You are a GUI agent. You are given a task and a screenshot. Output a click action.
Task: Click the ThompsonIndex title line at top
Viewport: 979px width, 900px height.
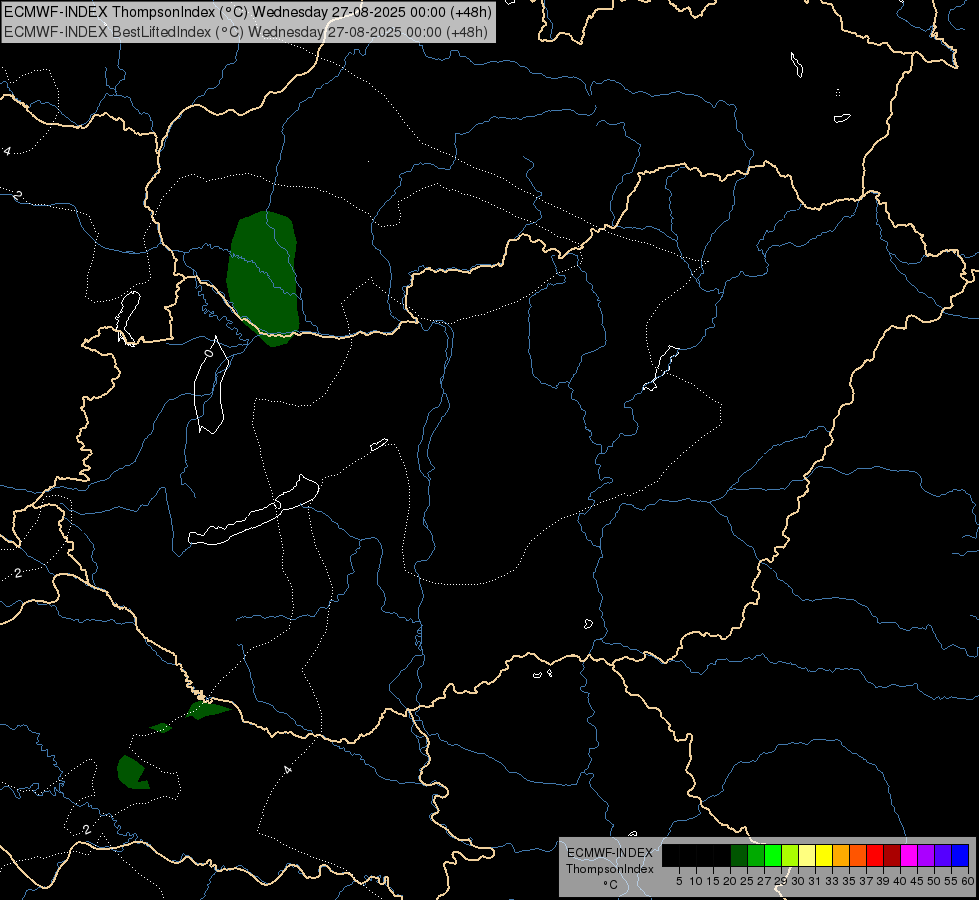(248, 11)
